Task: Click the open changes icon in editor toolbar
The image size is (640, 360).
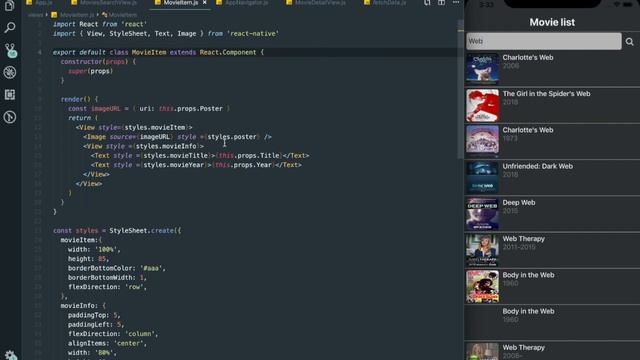Action: [427, 3]
